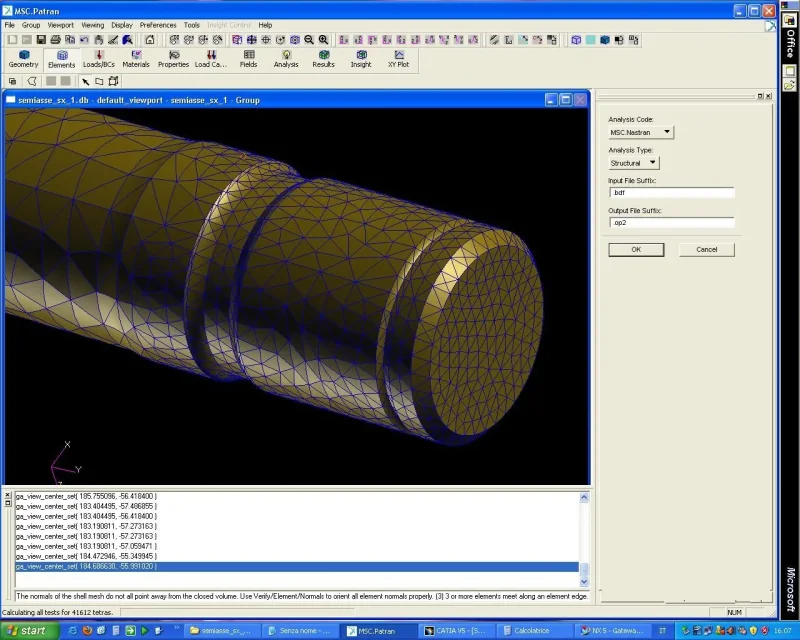The image size is (800, 640).
Task: Select the arrow pick cursor tool
Action: [x=85, y=81]
